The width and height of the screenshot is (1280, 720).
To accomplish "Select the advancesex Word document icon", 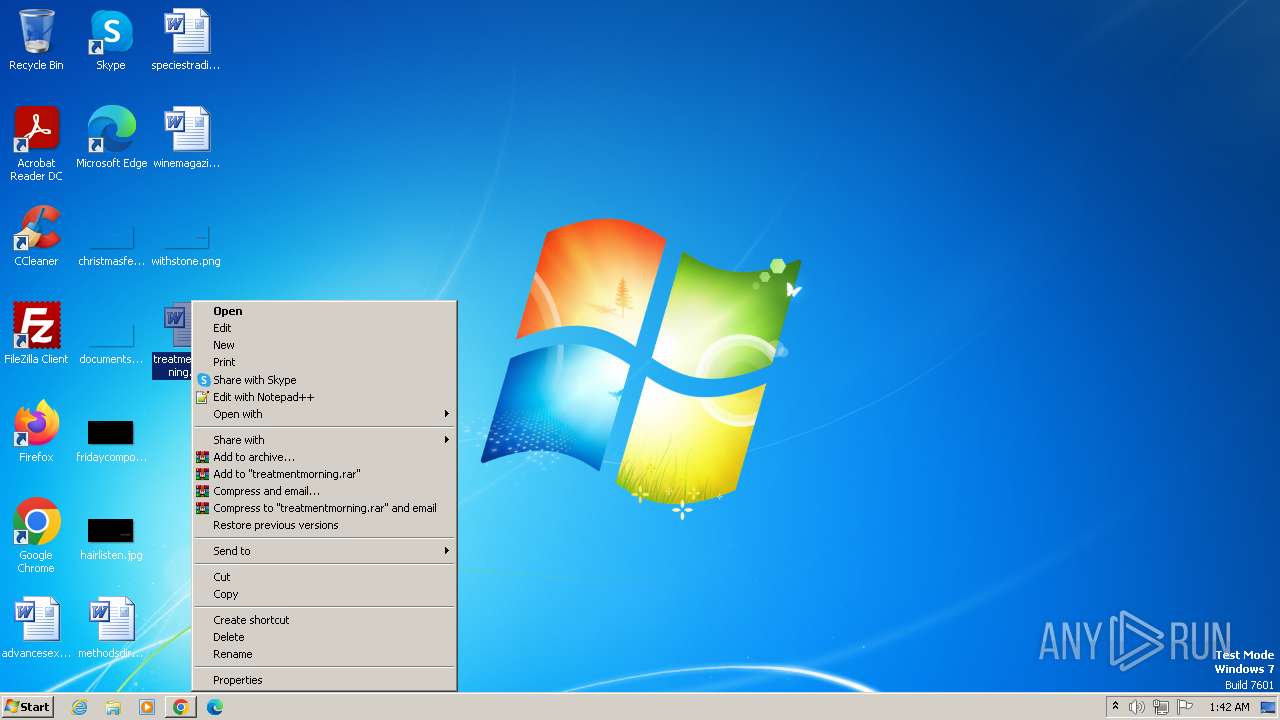I will [x=36, y=628].
